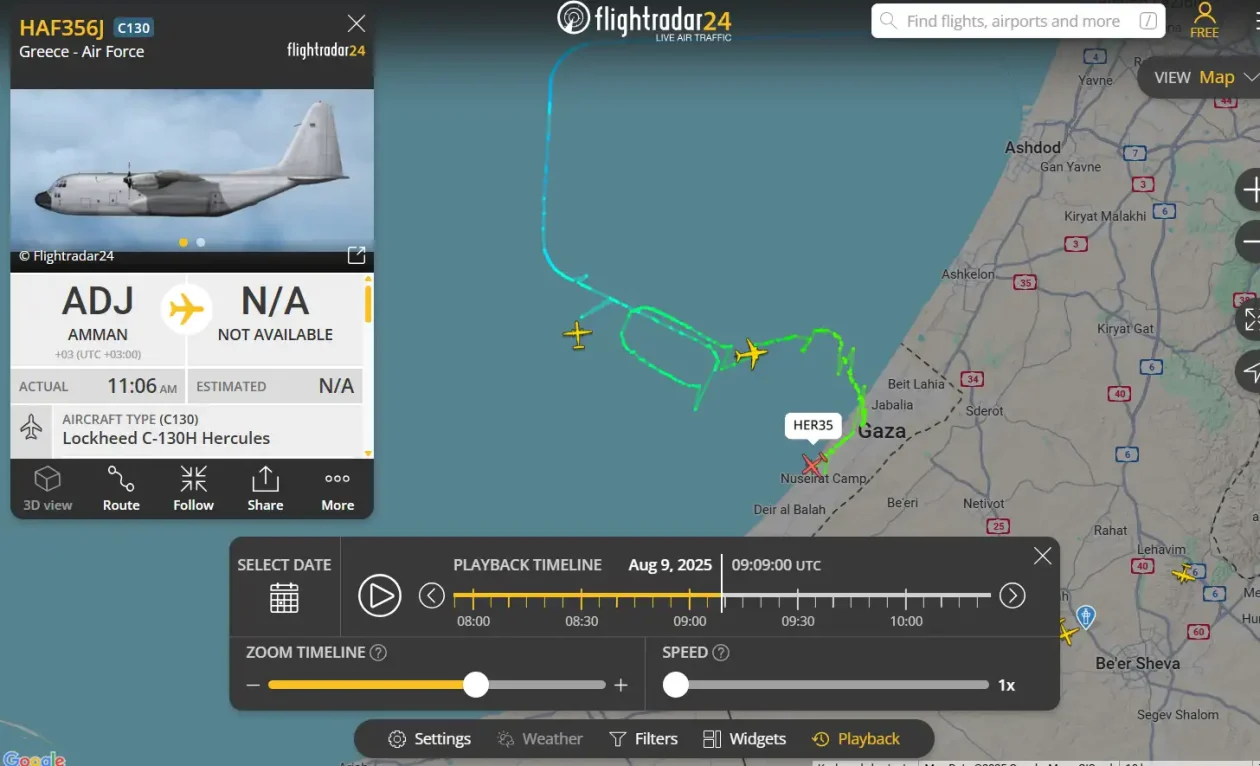Step the timeline backward with left arrow
The image size is (1260, 766).
point(431,596)
